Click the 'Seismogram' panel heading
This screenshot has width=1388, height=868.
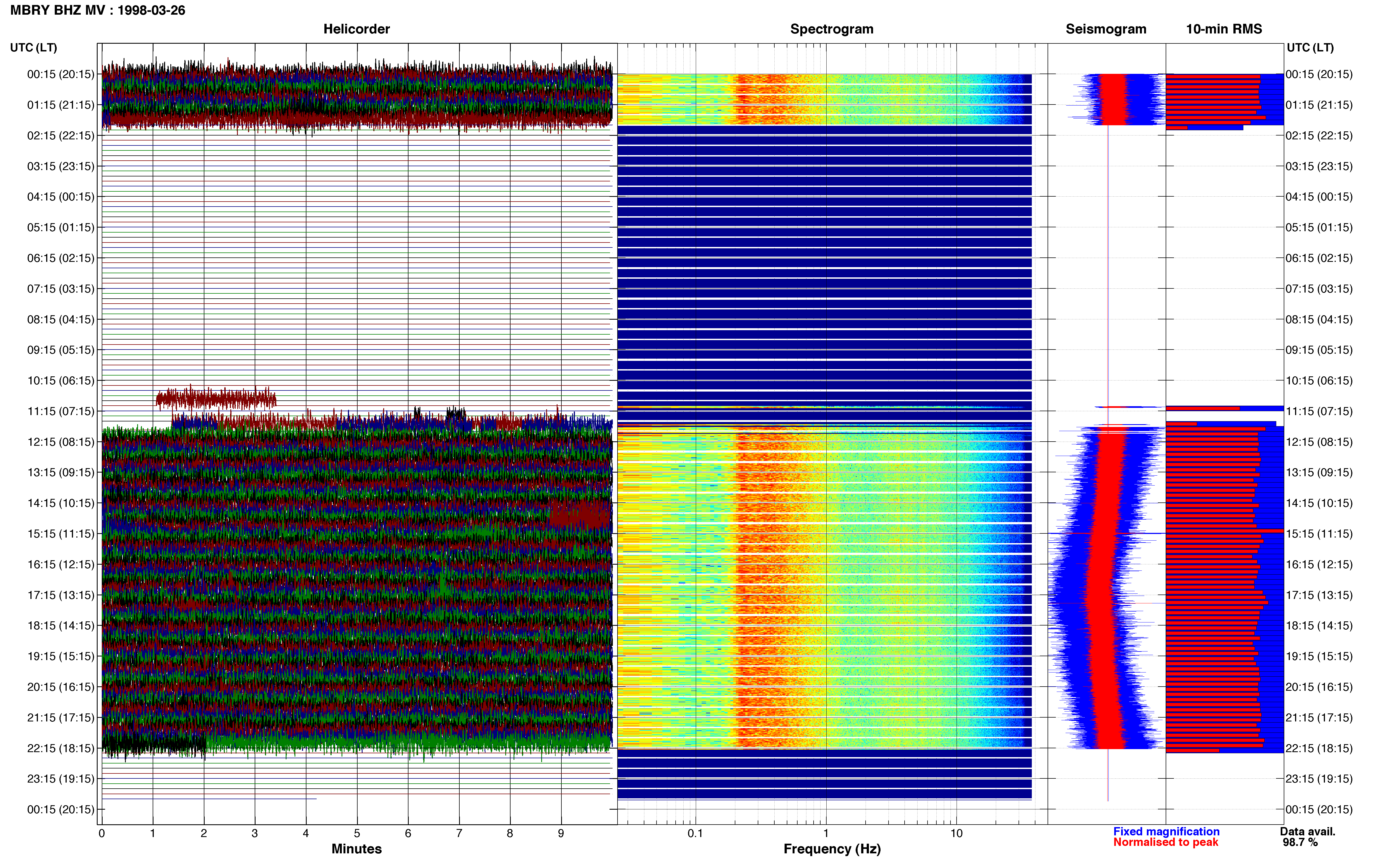(x=1106, y=29)
